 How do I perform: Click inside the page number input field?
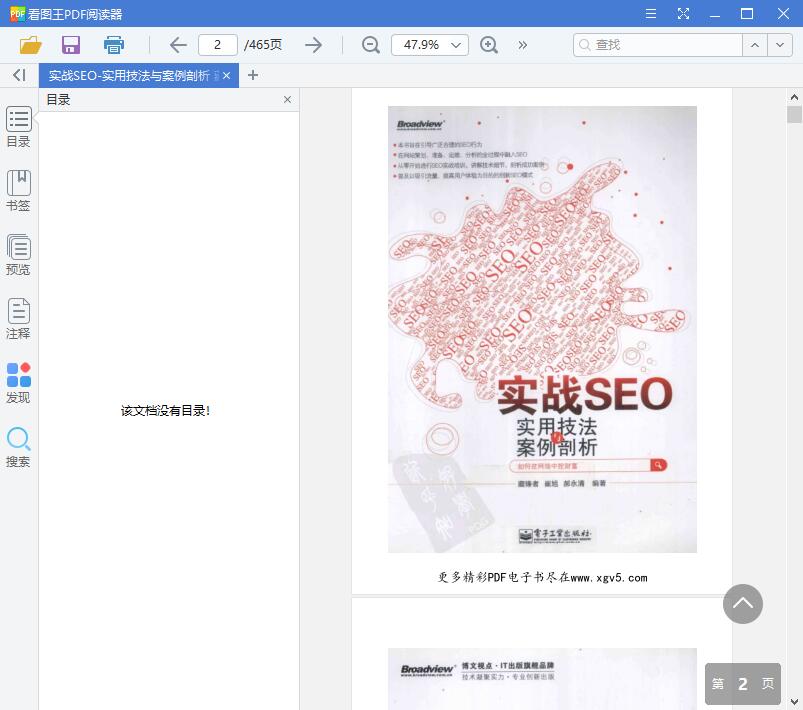coord(218,44)
